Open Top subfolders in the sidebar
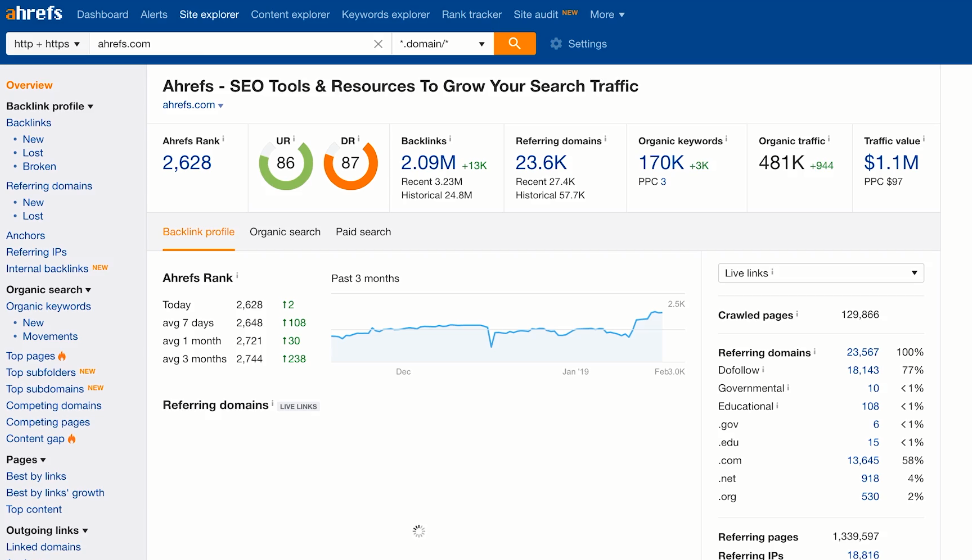The width and height of the screenshot is (972, 560). point(41,372)
